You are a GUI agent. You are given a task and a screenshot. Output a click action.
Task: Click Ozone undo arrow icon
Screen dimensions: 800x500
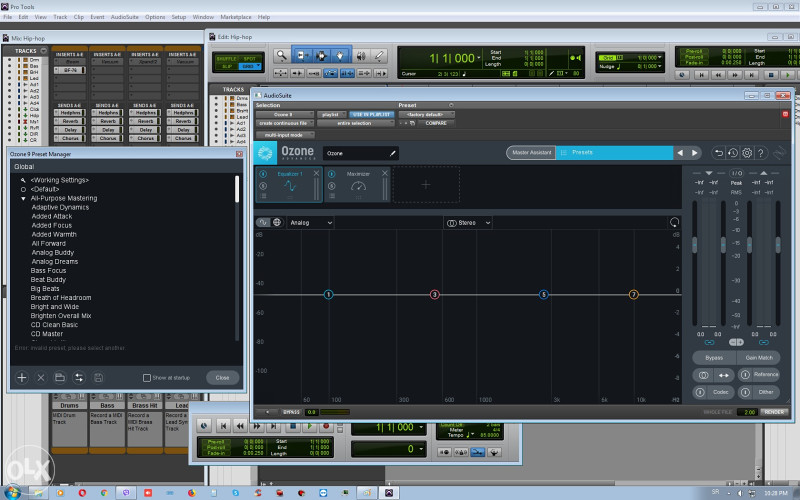click(719, 153)
